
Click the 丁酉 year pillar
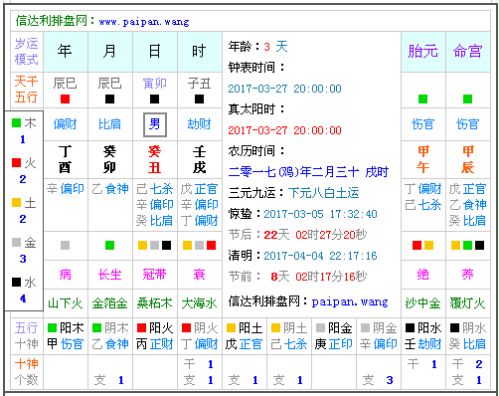coord(65,159)
